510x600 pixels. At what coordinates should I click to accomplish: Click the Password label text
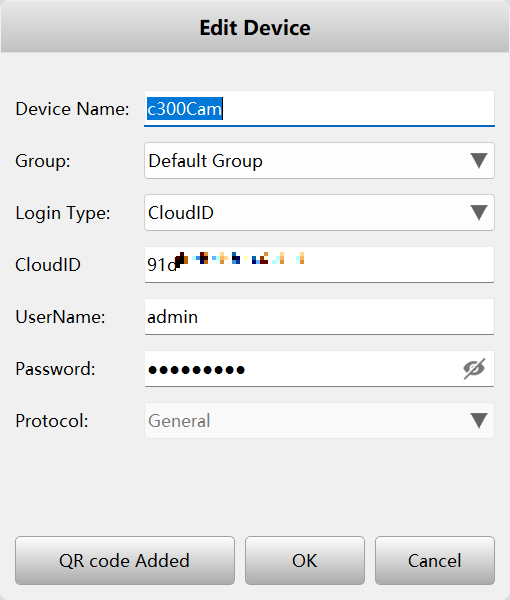pyautogui.click(x=55, y=369)
